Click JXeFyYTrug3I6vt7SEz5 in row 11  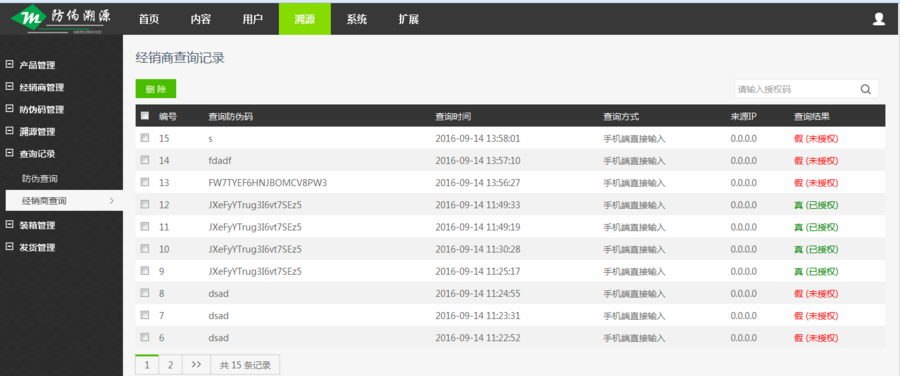pyautogui.click(x=255, y=227)
